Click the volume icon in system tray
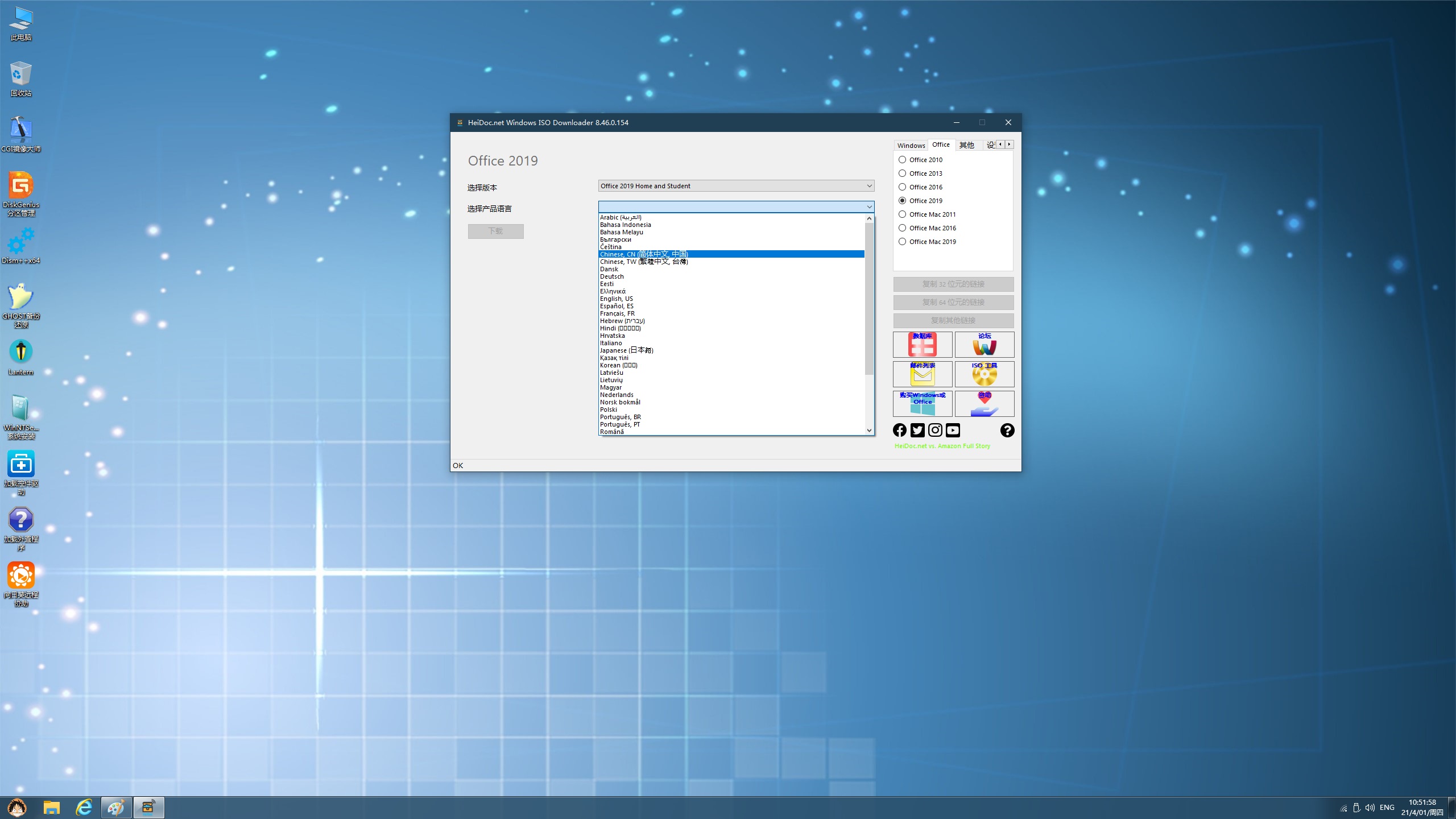 click(x=1370, y=808)
